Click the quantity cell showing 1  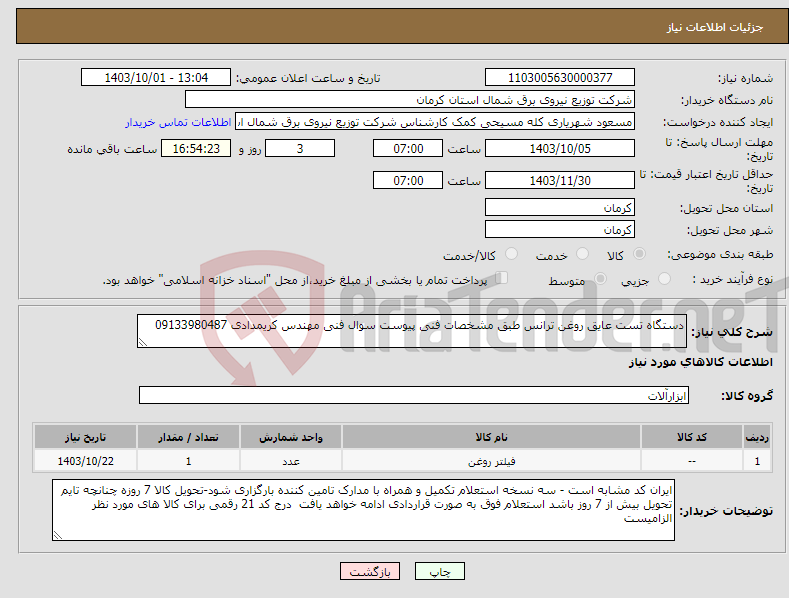(188, 461)
